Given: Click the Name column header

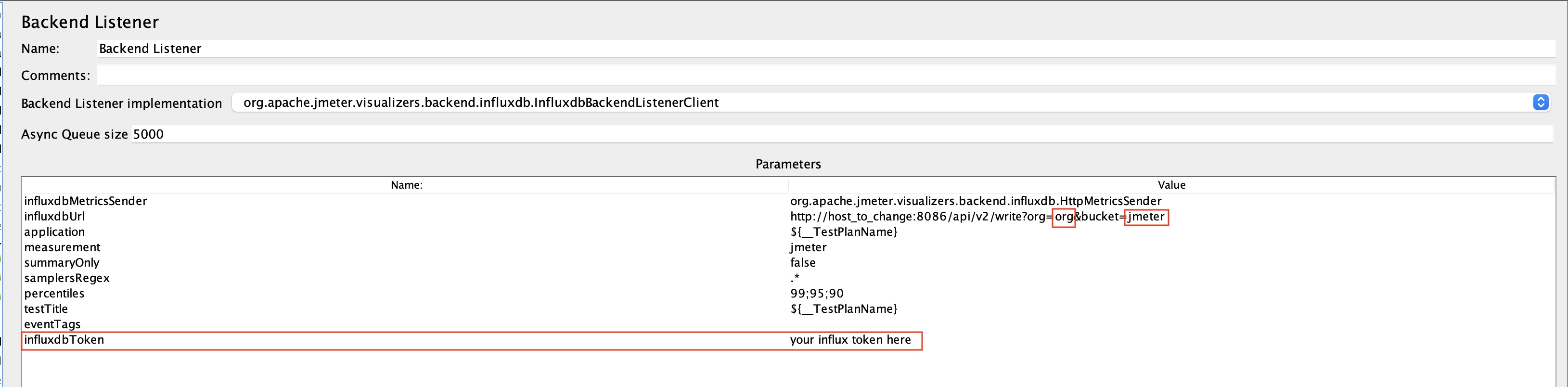Looking at the screenshot, I should [406, 185].
